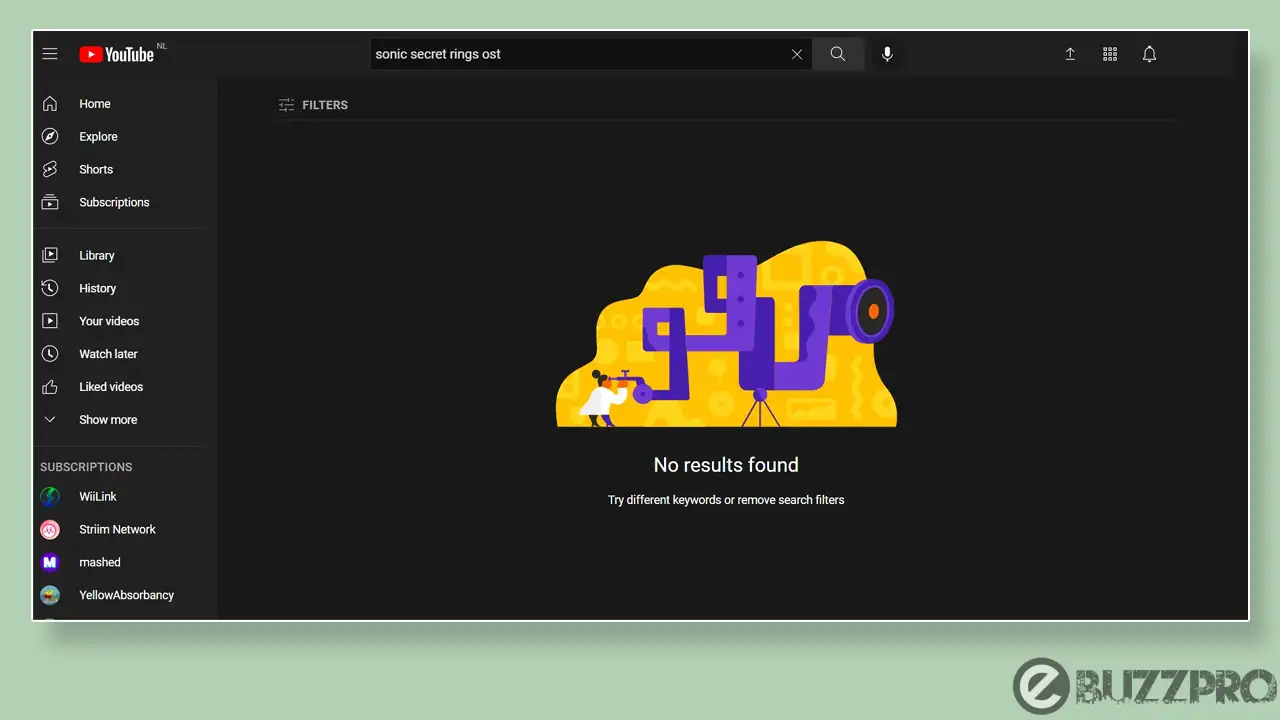Click the magnifier search button
Screen dimensions: 1280x720
coord(838,54)
